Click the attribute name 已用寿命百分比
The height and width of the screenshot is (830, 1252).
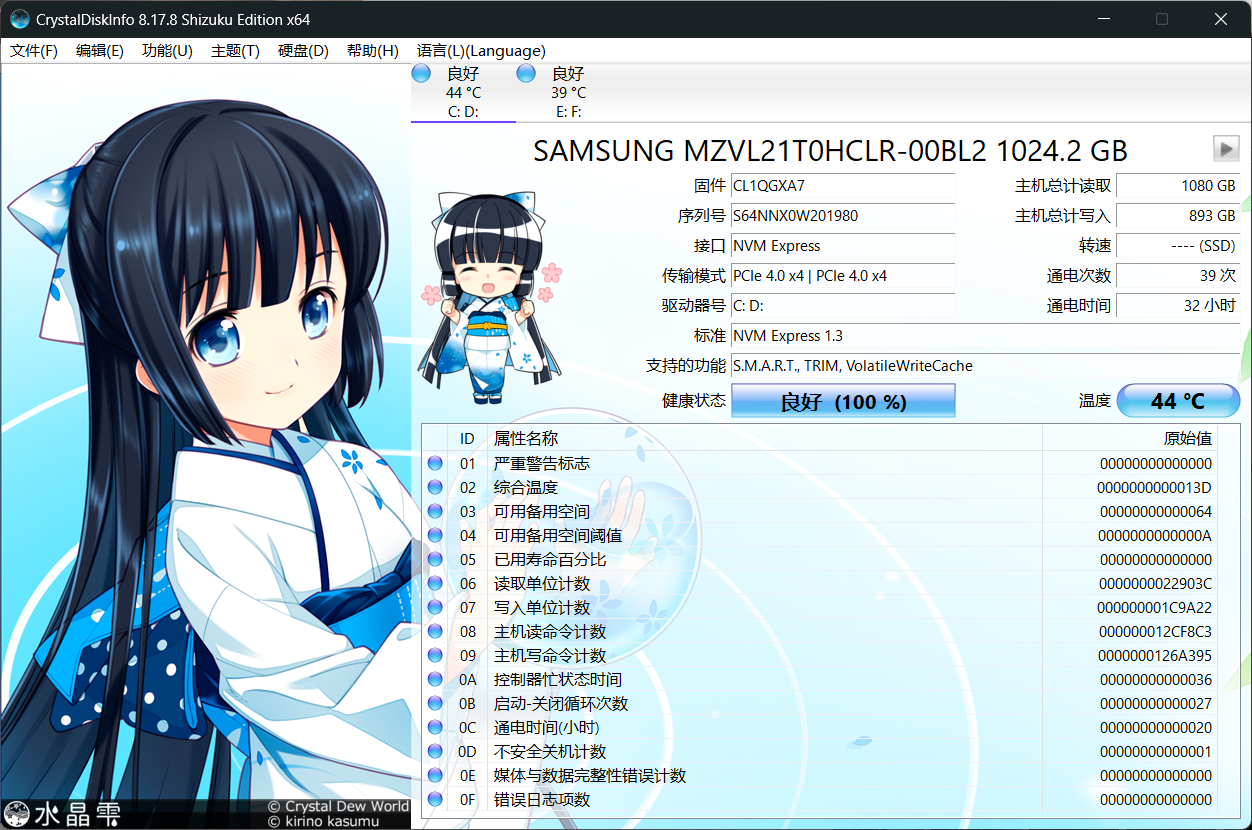[550, 559]
